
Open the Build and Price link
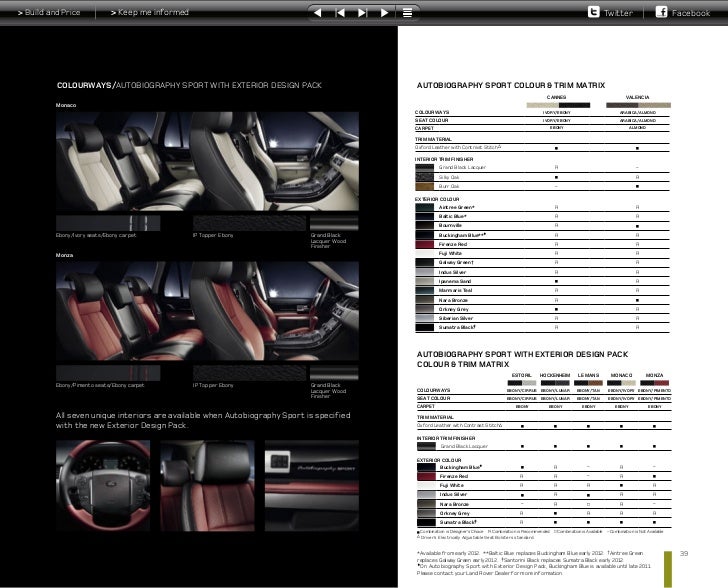tap(49, 12)
